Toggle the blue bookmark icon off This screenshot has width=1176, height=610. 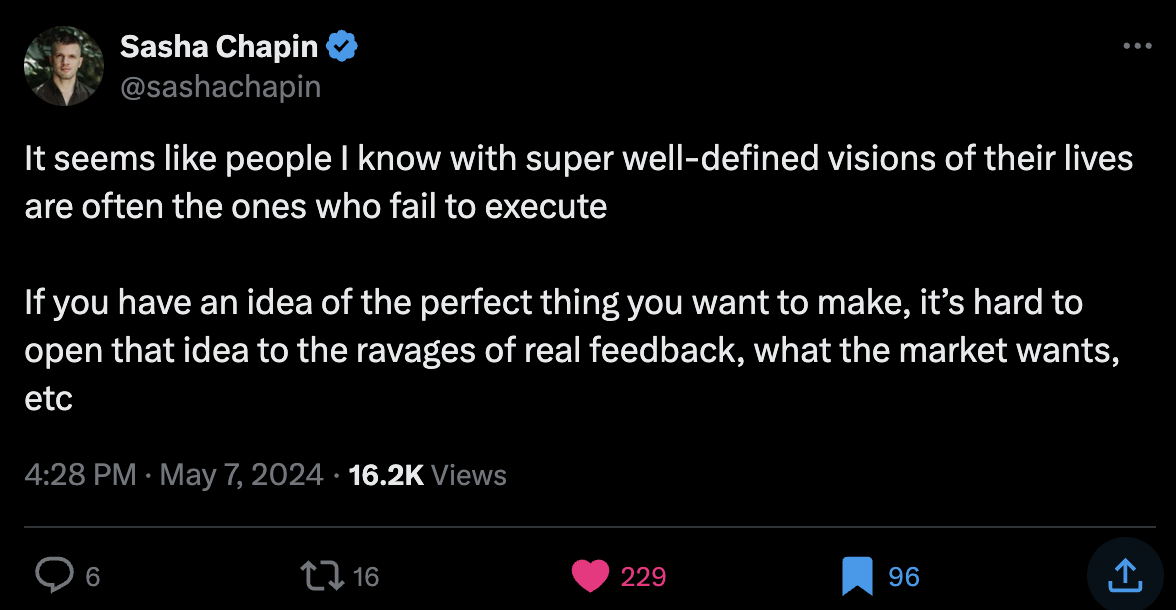[857, 575]
